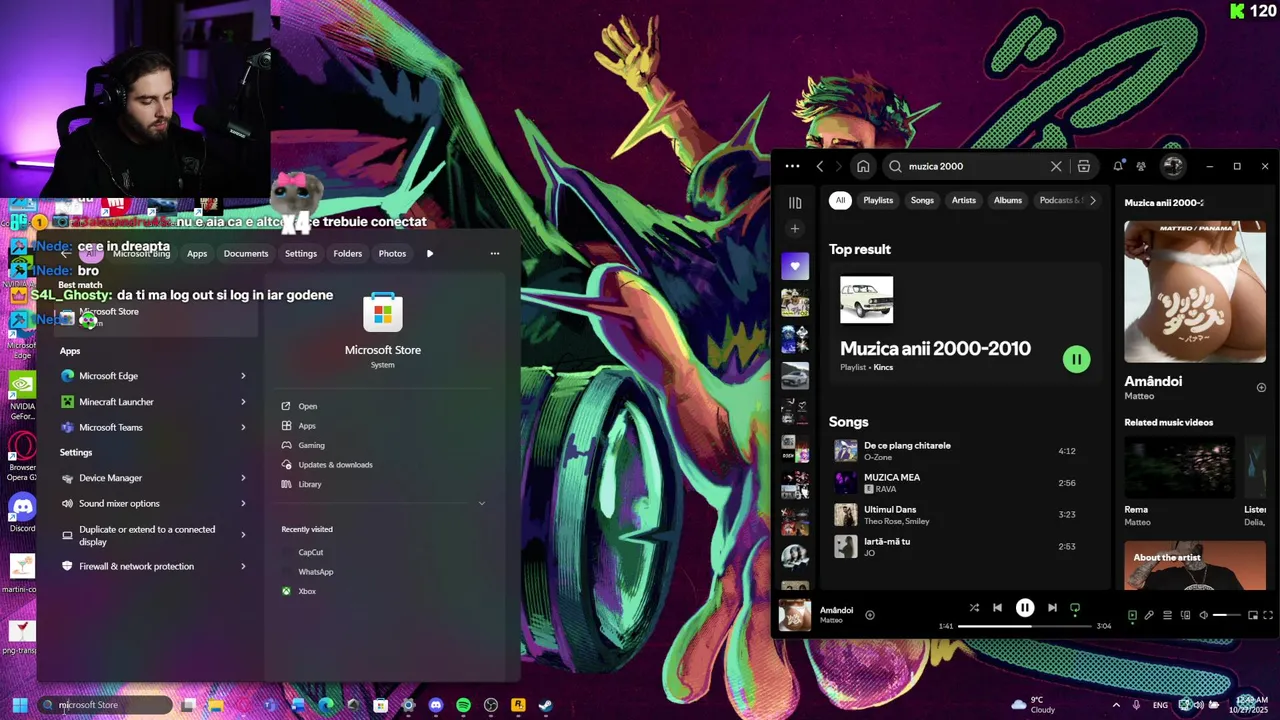Open the play queue icon
This screenshot has height=720, width=1280.
coord(1167,615)
